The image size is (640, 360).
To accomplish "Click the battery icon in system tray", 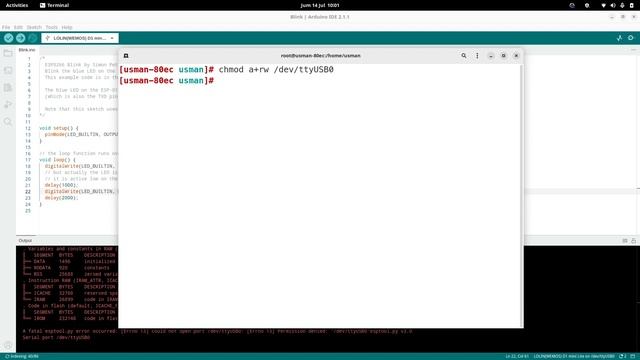I will click(x=631, y=5).
